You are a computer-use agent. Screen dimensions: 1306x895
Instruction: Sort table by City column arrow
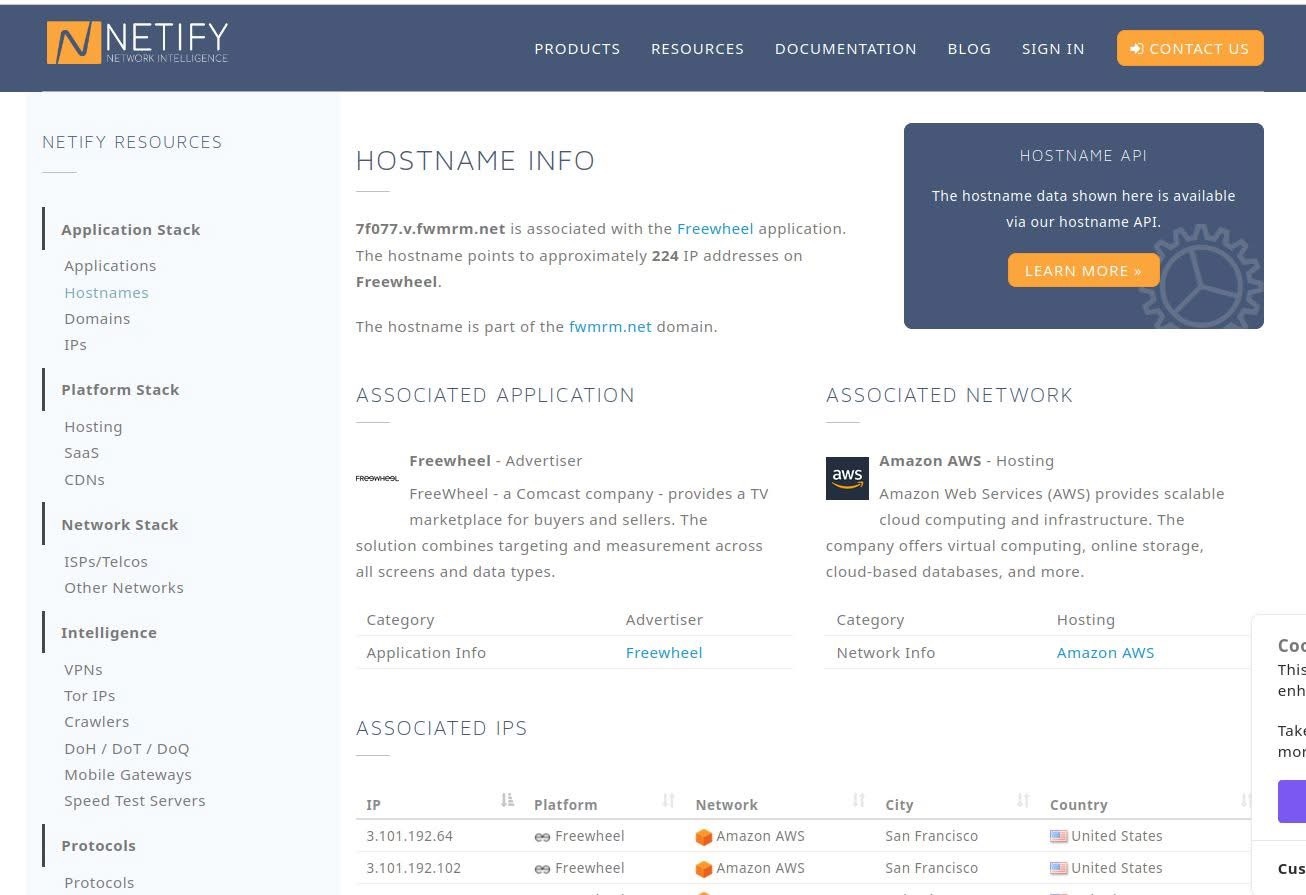coord(1023,800)
